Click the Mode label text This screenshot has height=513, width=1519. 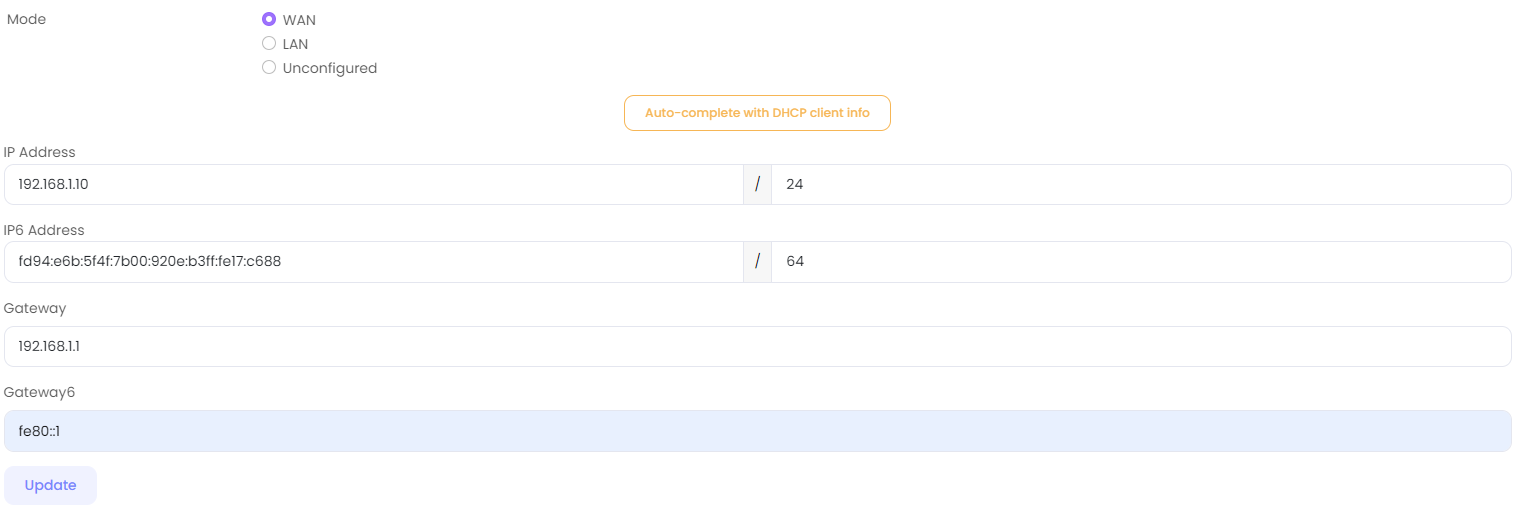pyautogui.click(x=27, y=19)
